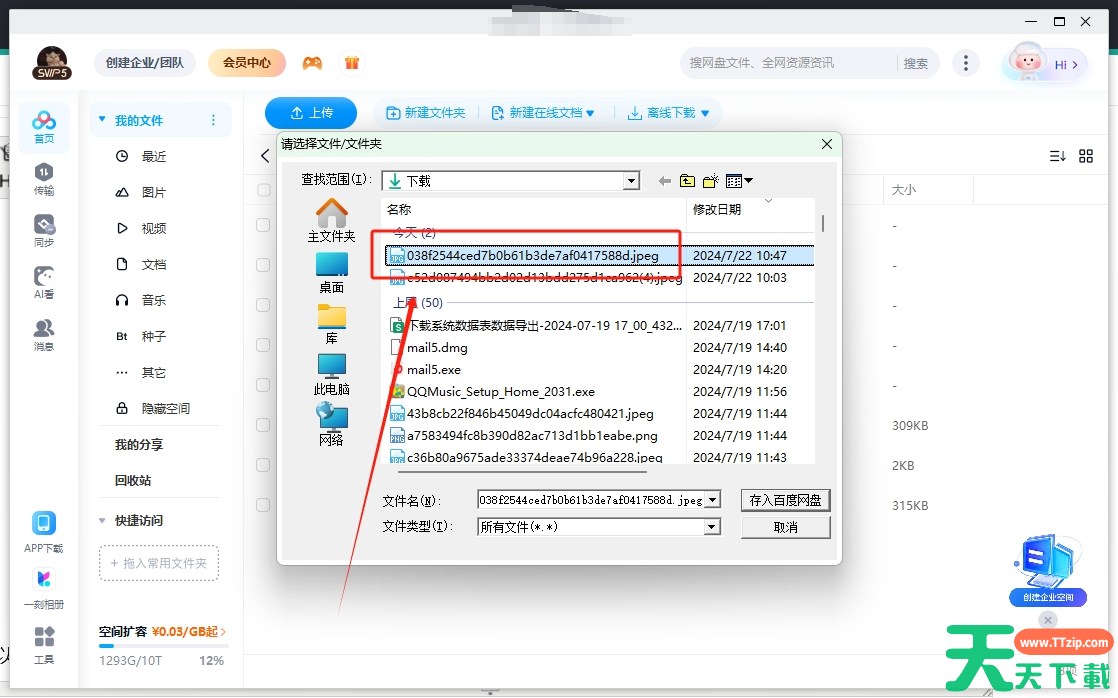Click the up-one-level folder icon
Image resolution: width=1118 pixels, height=698 pixels.
(687, 181)
